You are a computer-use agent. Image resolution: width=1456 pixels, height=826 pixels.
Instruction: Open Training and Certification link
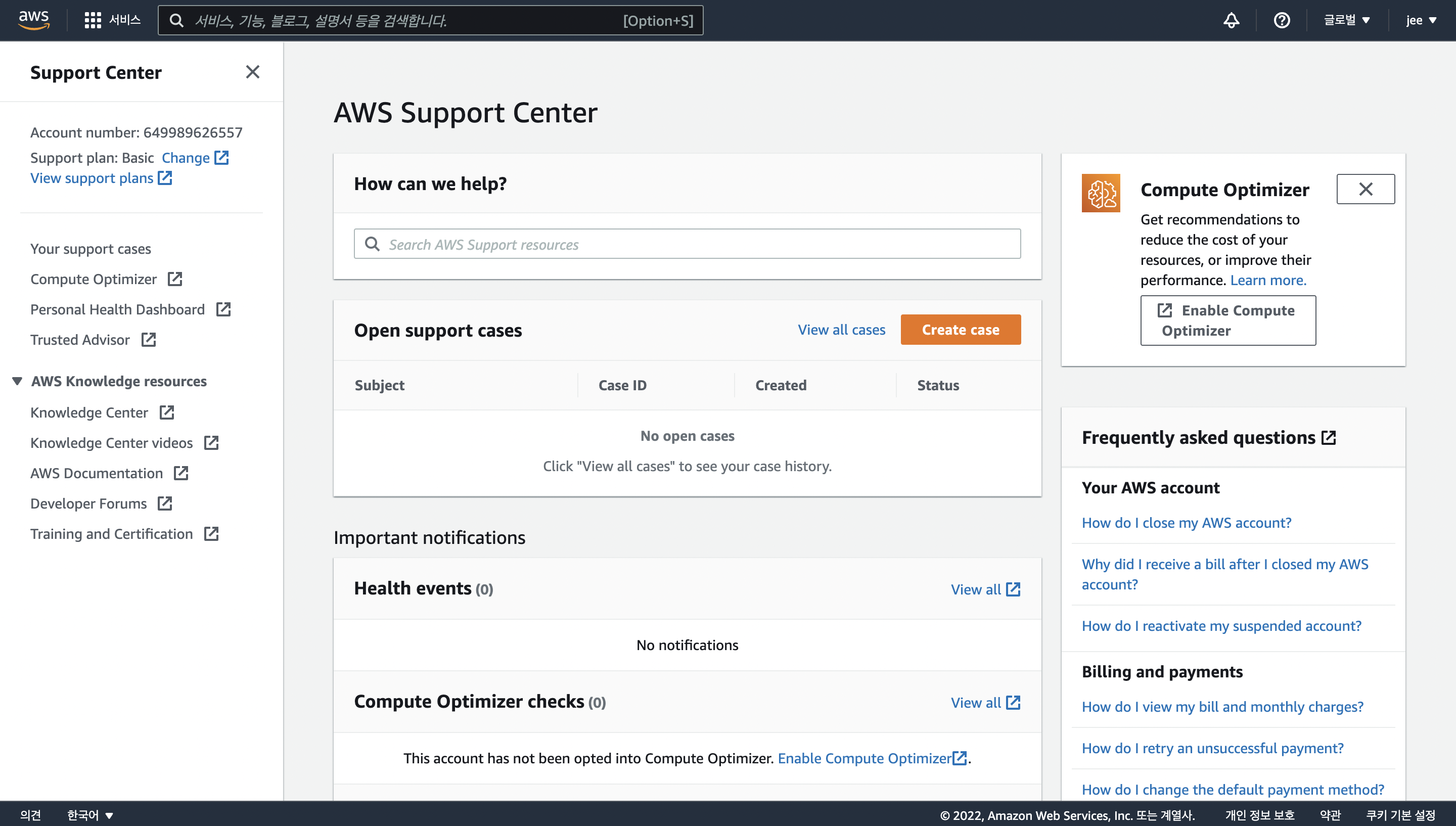coord(112,534)
